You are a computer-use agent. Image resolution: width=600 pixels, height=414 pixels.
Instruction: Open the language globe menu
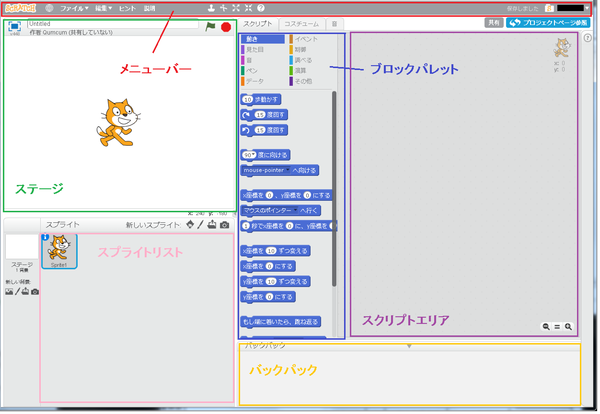[49, 8]
